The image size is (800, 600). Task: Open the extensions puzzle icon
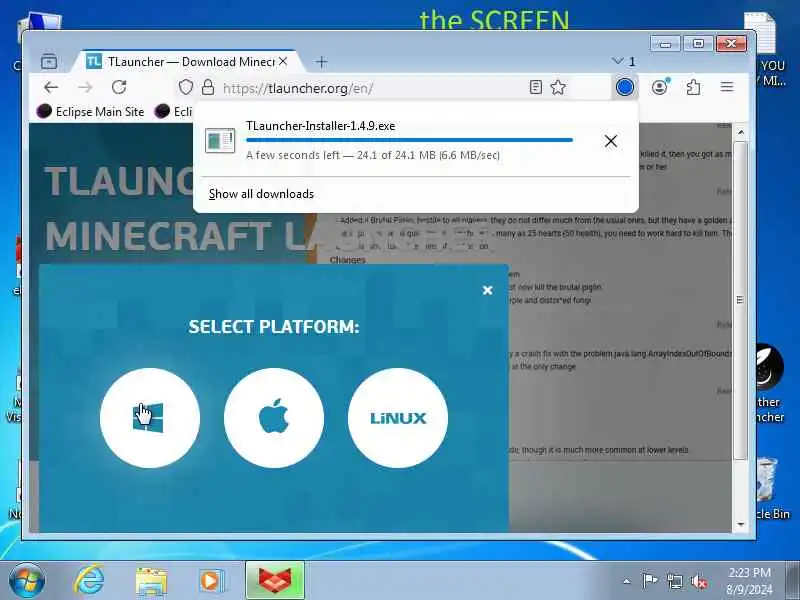pyautogui.click(x=693, y=87)
